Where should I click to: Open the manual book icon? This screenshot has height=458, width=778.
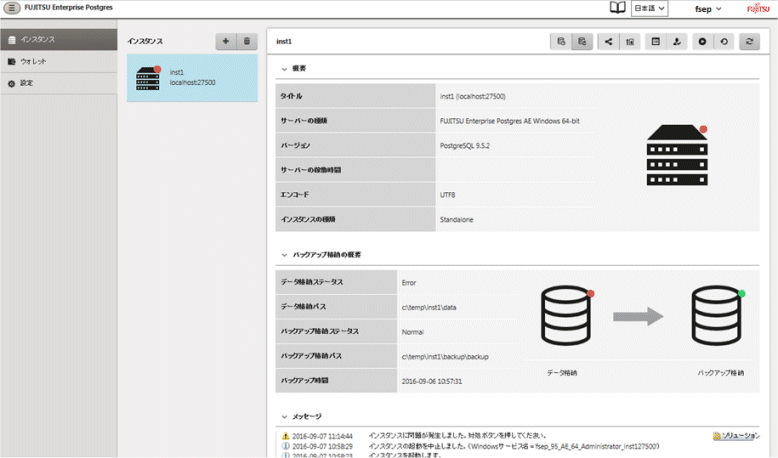pyautogui.click(x=617, y=7)
